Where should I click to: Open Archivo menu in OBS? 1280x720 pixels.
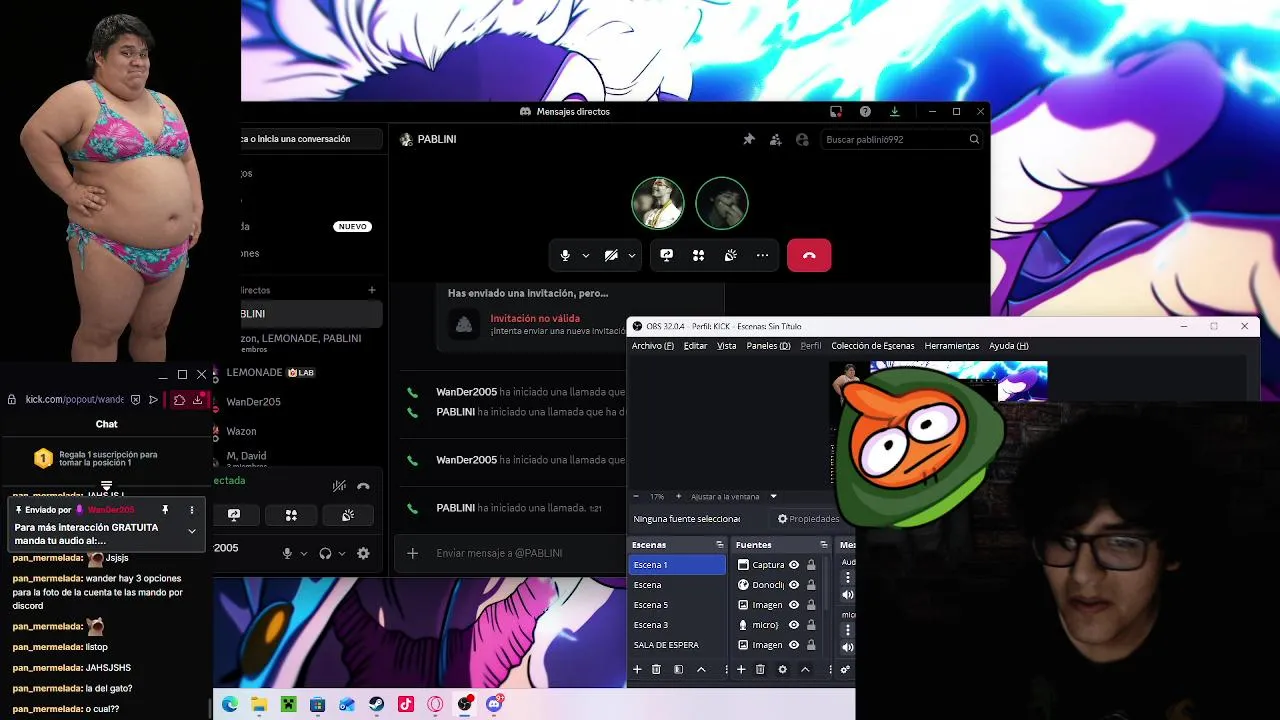(653, 346)
